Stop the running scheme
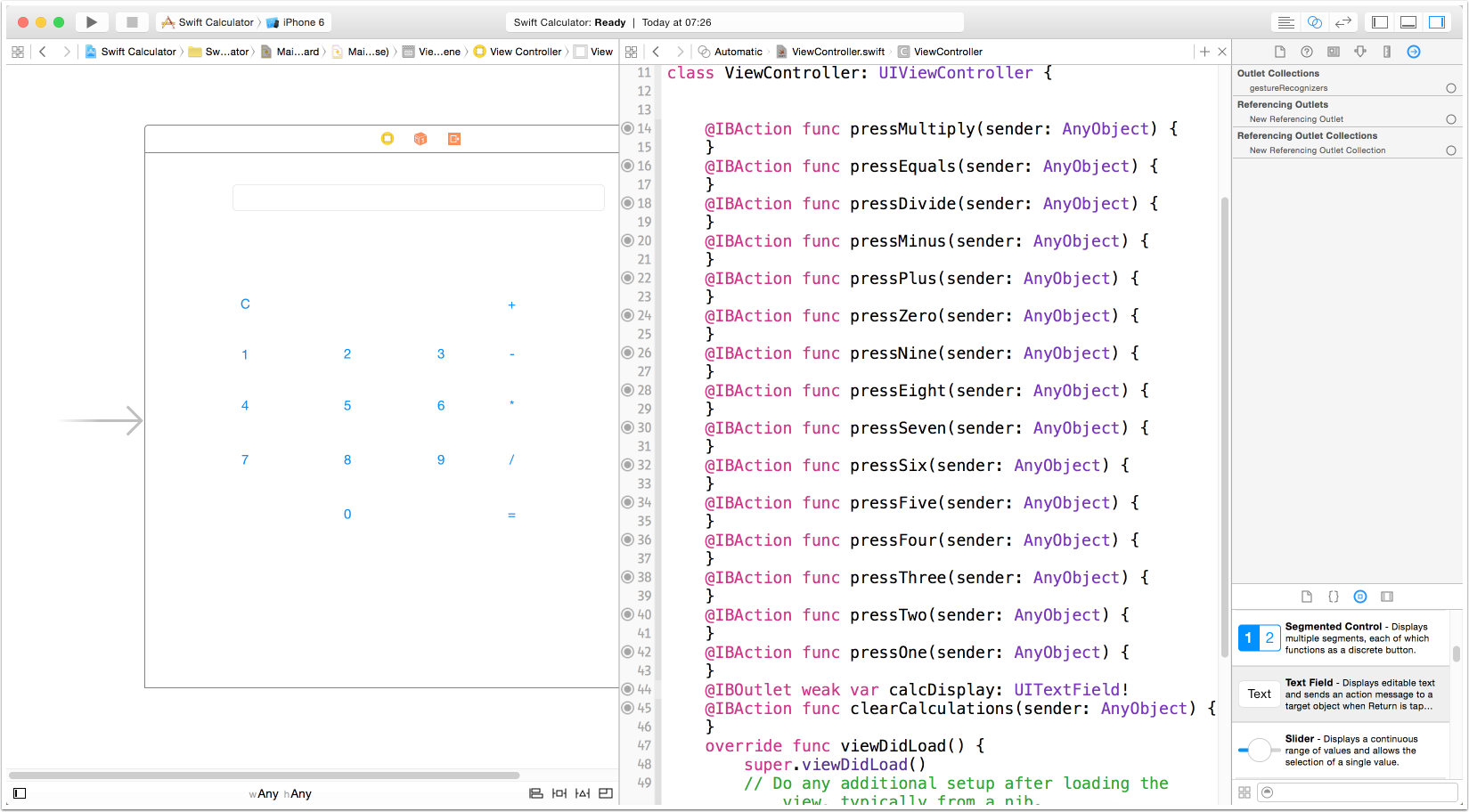The width and height of the screenshot is (1469, 812). [x=132, y=22]
